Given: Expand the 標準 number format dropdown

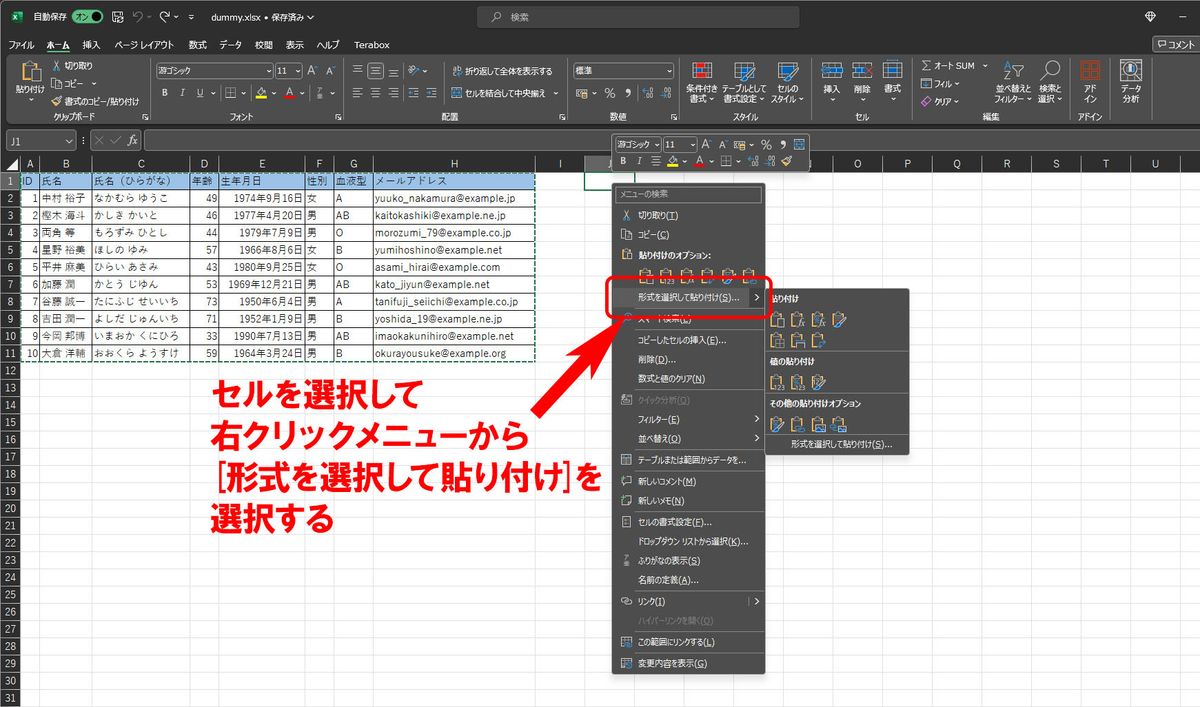Looking at the screenshot, I should point(670,71).
